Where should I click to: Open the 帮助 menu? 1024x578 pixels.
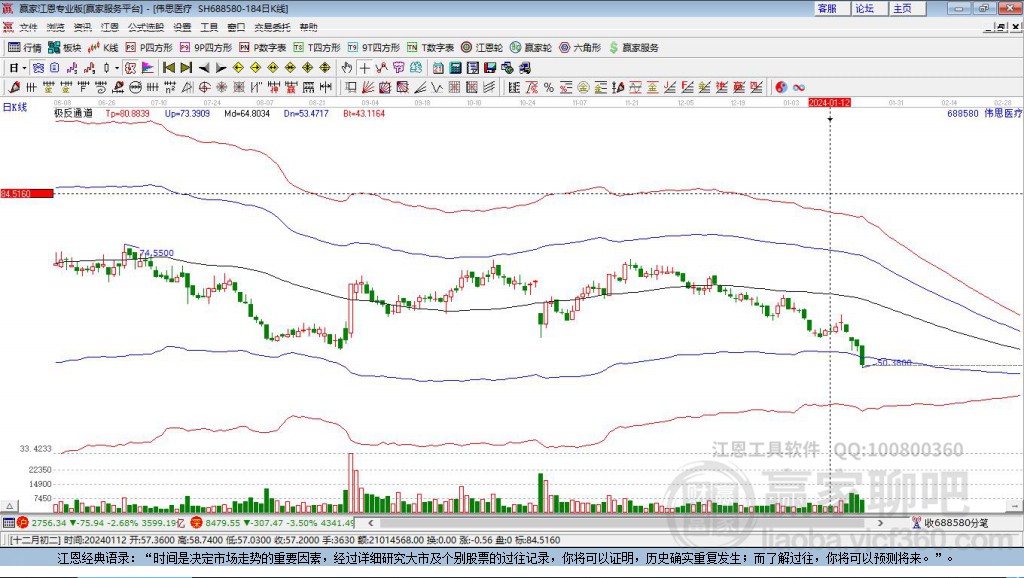(x=308, y=27)
